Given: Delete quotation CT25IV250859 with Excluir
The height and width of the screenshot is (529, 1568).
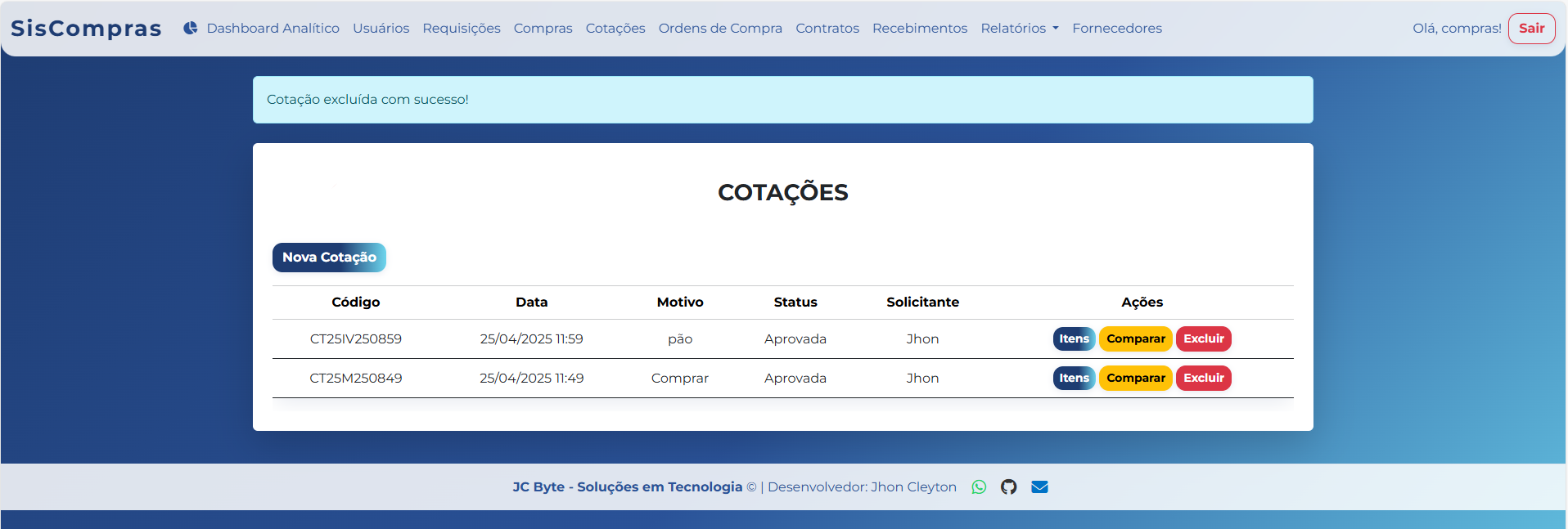Looking at the screenshot, I should coord(1203,338).
